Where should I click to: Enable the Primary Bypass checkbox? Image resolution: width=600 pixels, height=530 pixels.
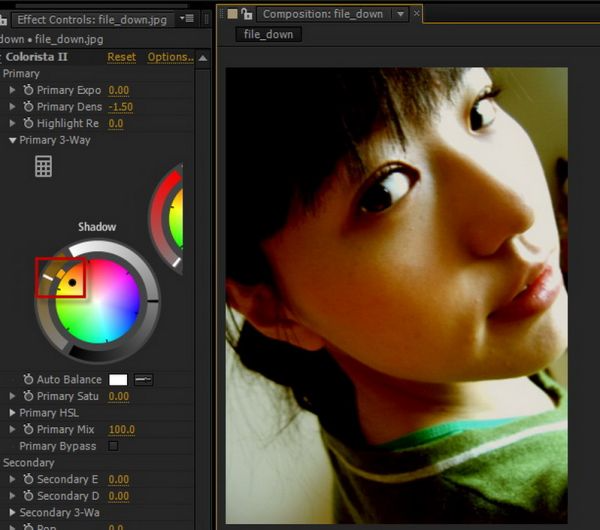[x=113, y=446]
